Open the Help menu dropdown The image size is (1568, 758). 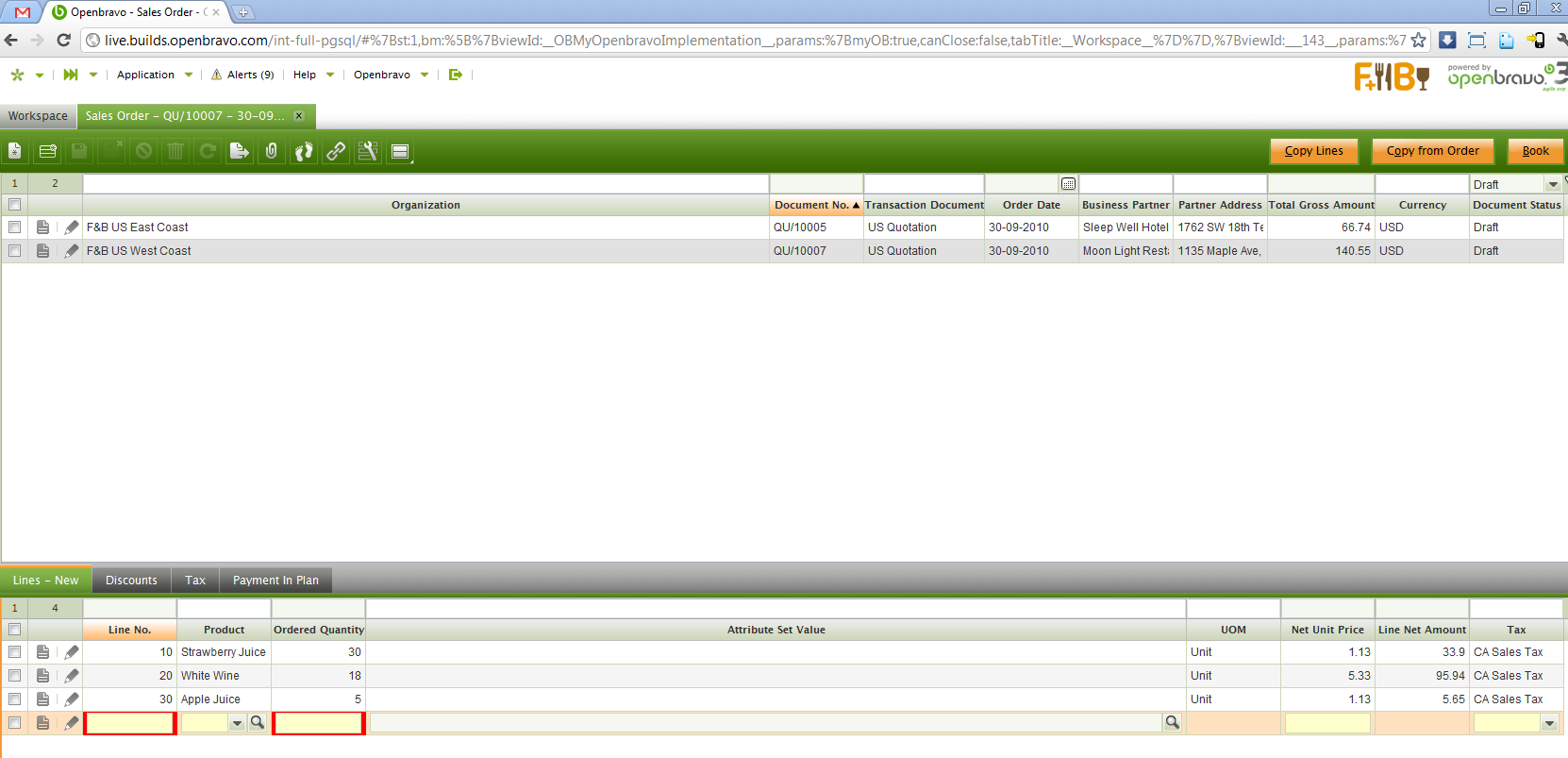313,75
